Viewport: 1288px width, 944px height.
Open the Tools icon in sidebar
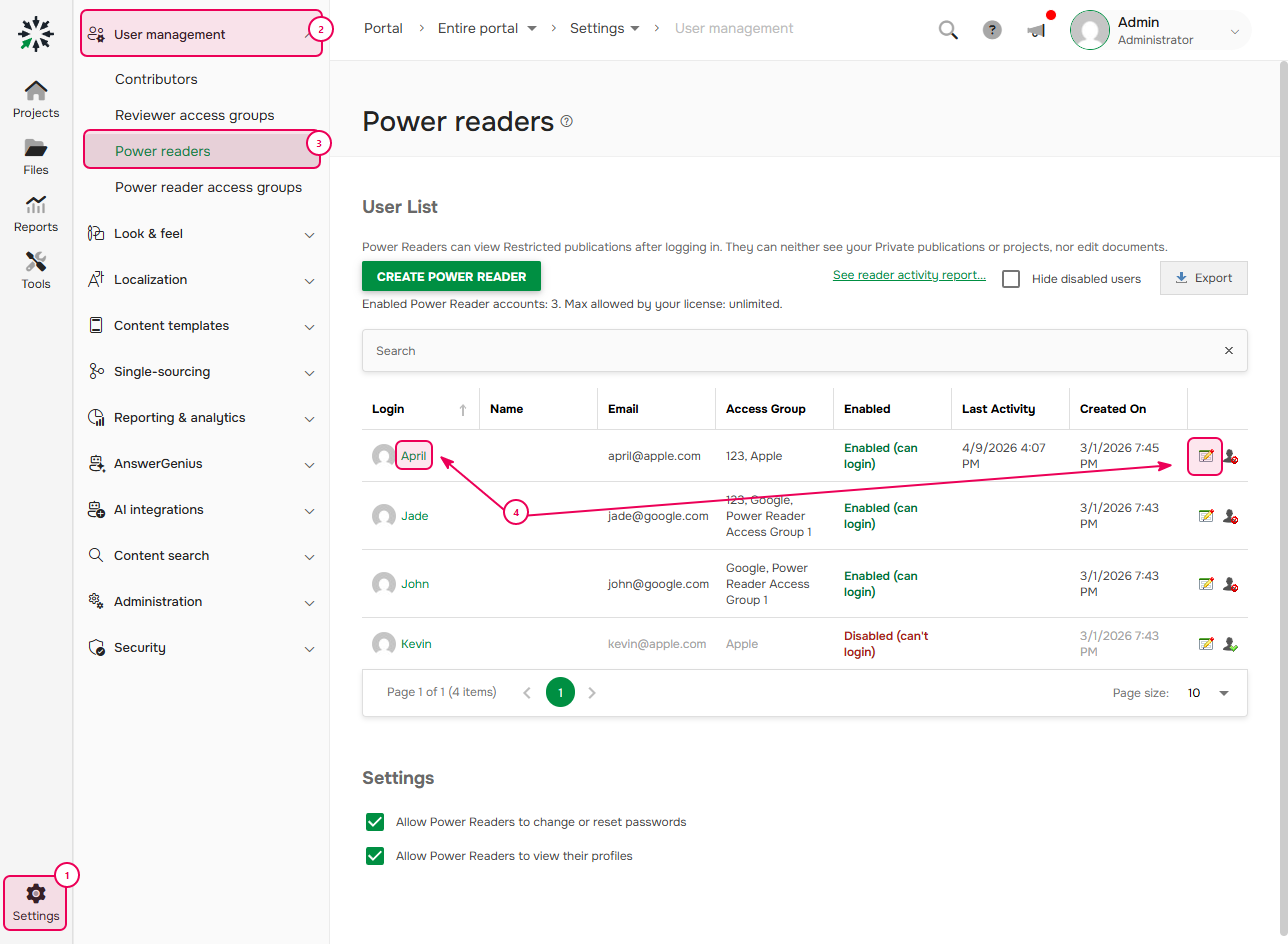[x=36, y=262]
